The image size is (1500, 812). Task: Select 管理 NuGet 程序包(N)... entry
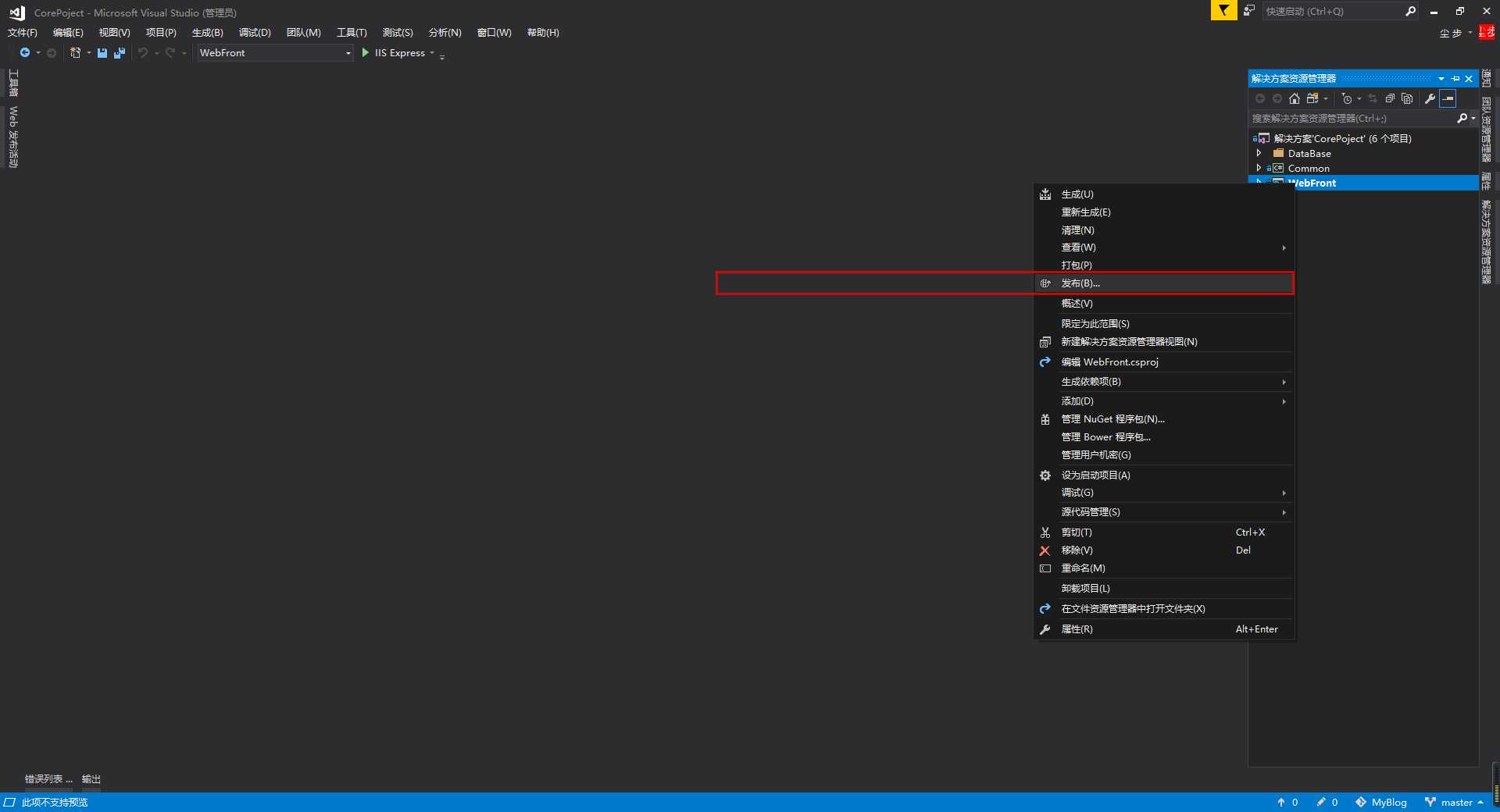click(1164, 419)
